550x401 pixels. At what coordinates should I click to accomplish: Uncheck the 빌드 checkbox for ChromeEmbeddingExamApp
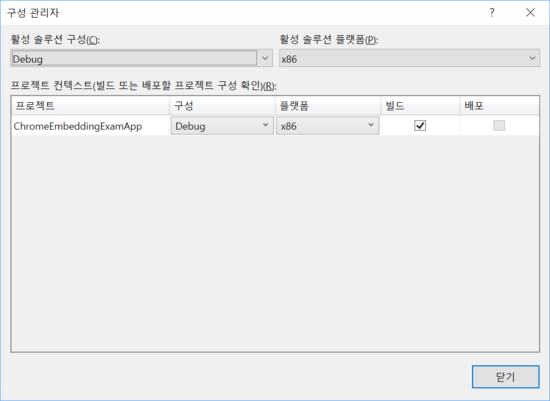click(x=420, y=126)
